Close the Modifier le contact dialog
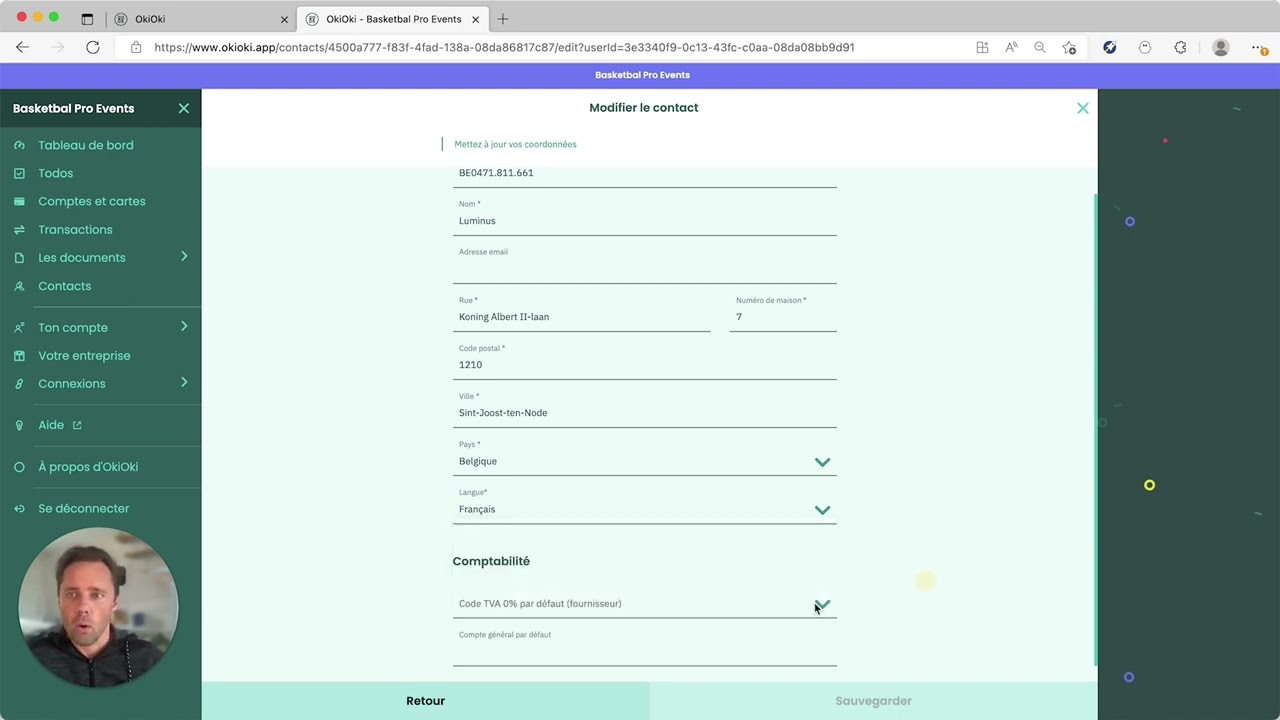1280x720 pixels. click(1082, 108)
